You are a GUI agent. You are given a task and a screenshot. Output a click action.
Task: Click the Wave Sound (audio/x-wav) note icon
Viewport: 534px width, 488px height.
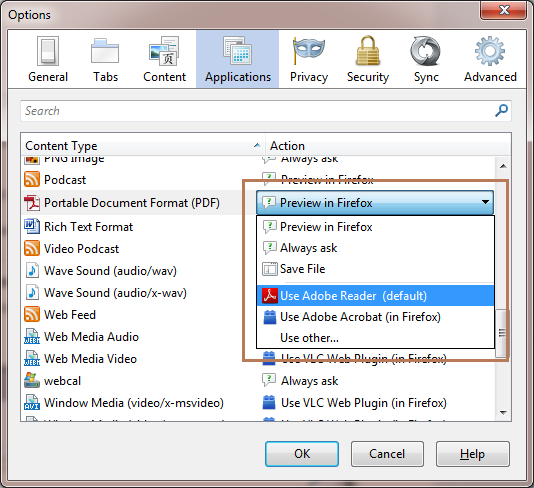click(x=32, y=293)
